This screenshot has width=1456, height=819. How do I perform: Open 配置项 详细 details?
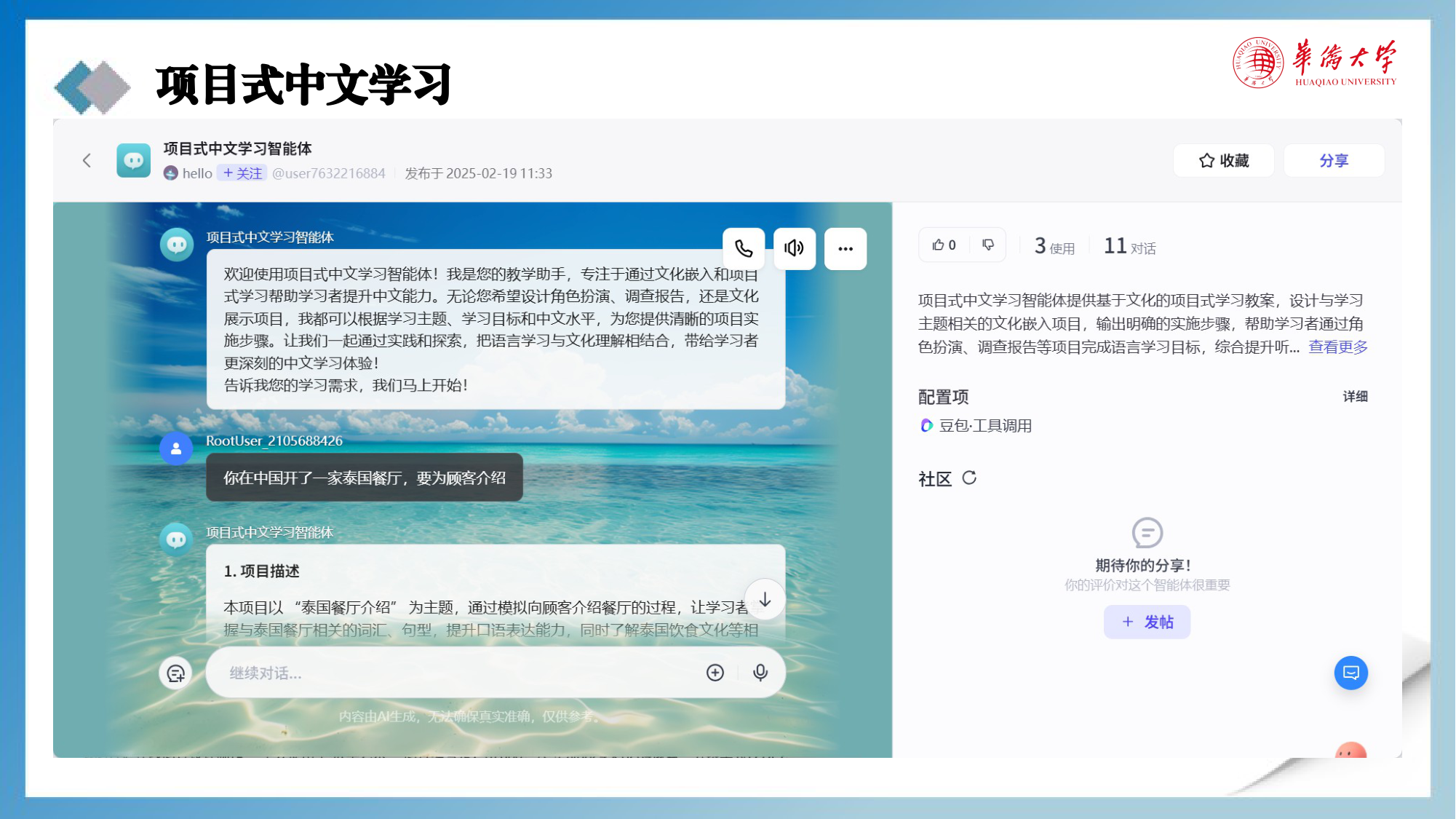(x=1355, y=397)
